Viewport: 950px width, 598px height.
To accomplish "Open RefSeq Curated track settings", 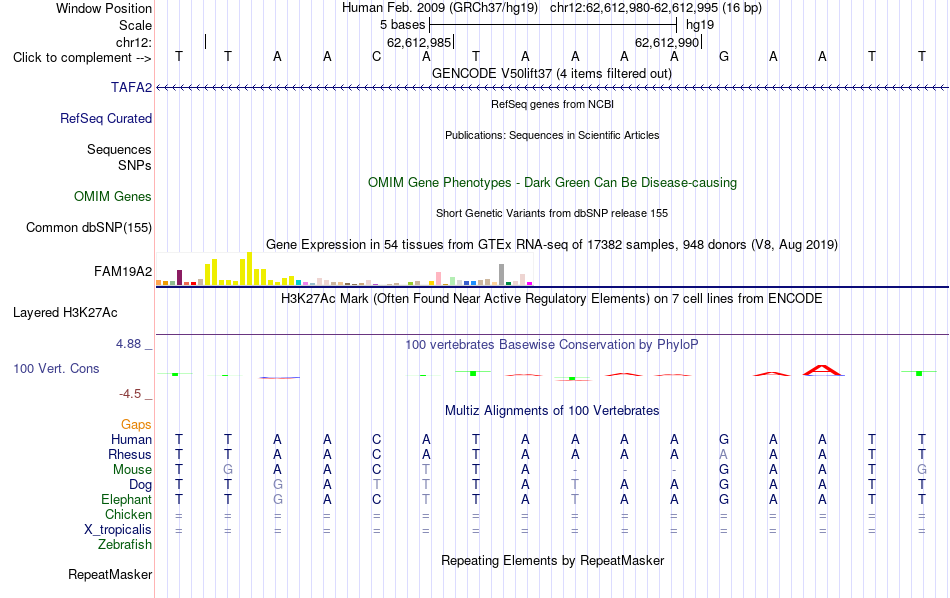I will point(106,119).
